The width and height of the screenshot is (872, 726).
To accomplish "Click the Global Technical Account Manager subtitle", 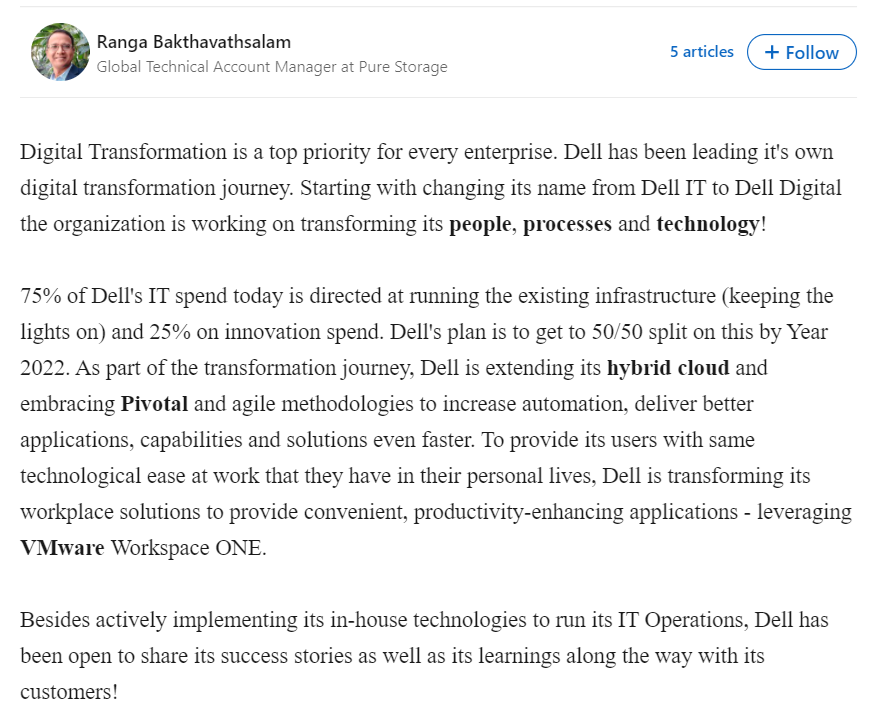I will coord(272,67).
